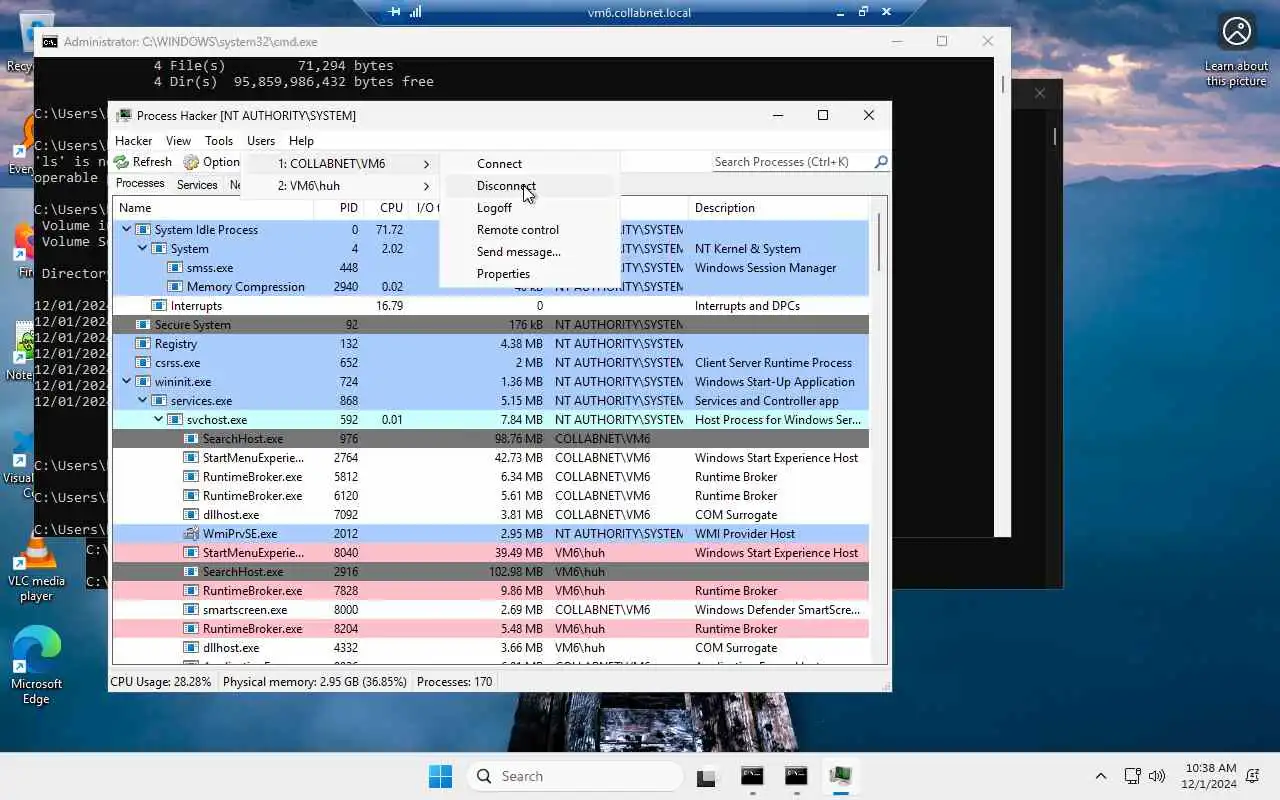Click the volume tray icon

[x=1157, y=776]
